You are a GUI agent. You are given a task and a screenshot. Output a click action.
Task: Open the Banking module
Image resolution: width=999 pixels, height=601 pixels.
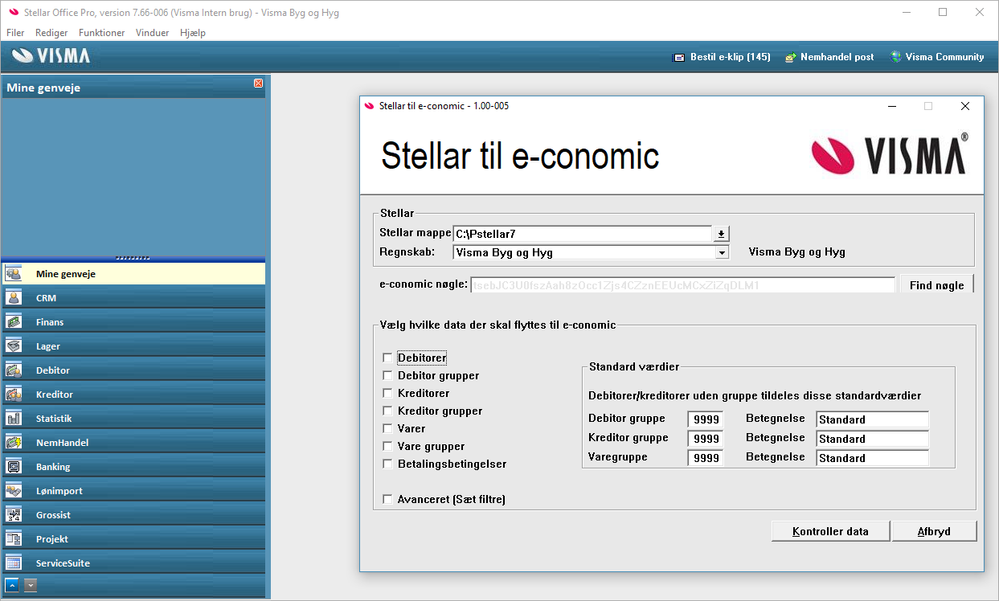click(x=134, y=467)
